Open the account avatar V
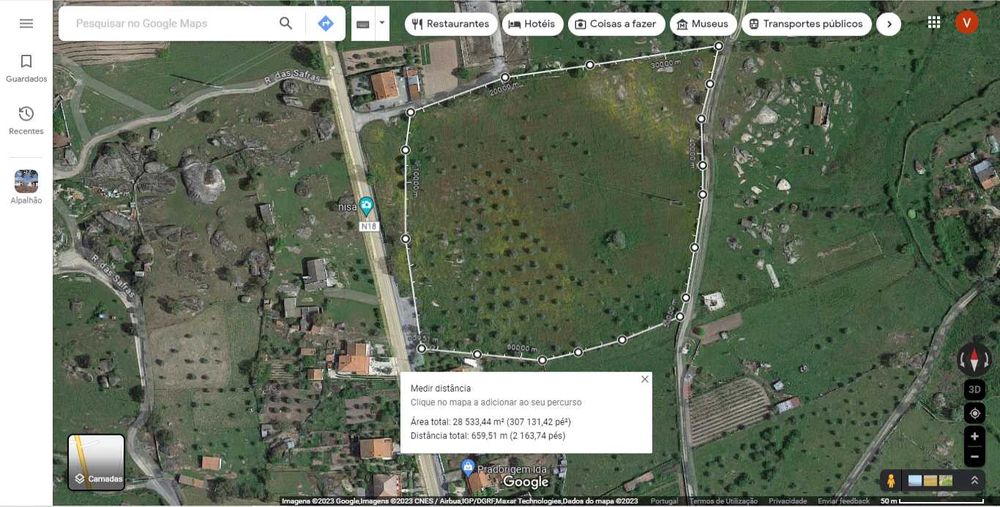The height and width of the screenshot is (507, 1000). 967,22
